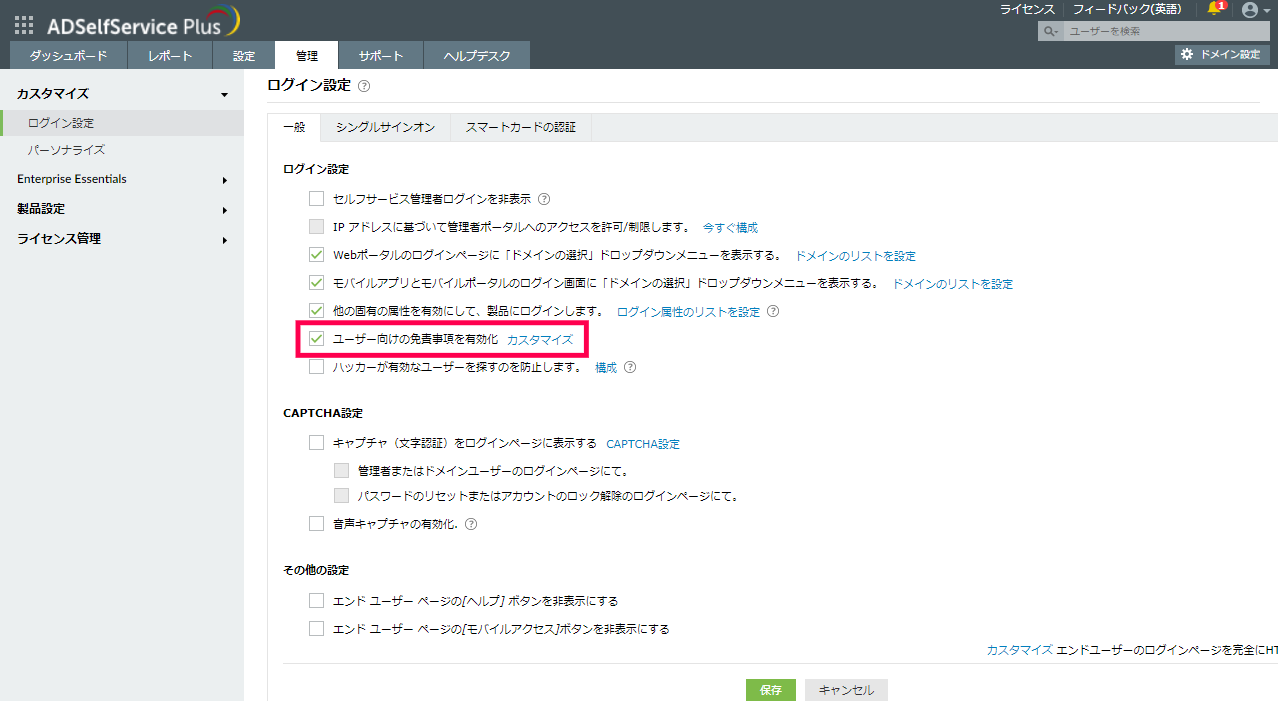Open the ダッシュボード tab
Screen dimensions: 1278x701
pyautogui.click(x=68, y=56)
